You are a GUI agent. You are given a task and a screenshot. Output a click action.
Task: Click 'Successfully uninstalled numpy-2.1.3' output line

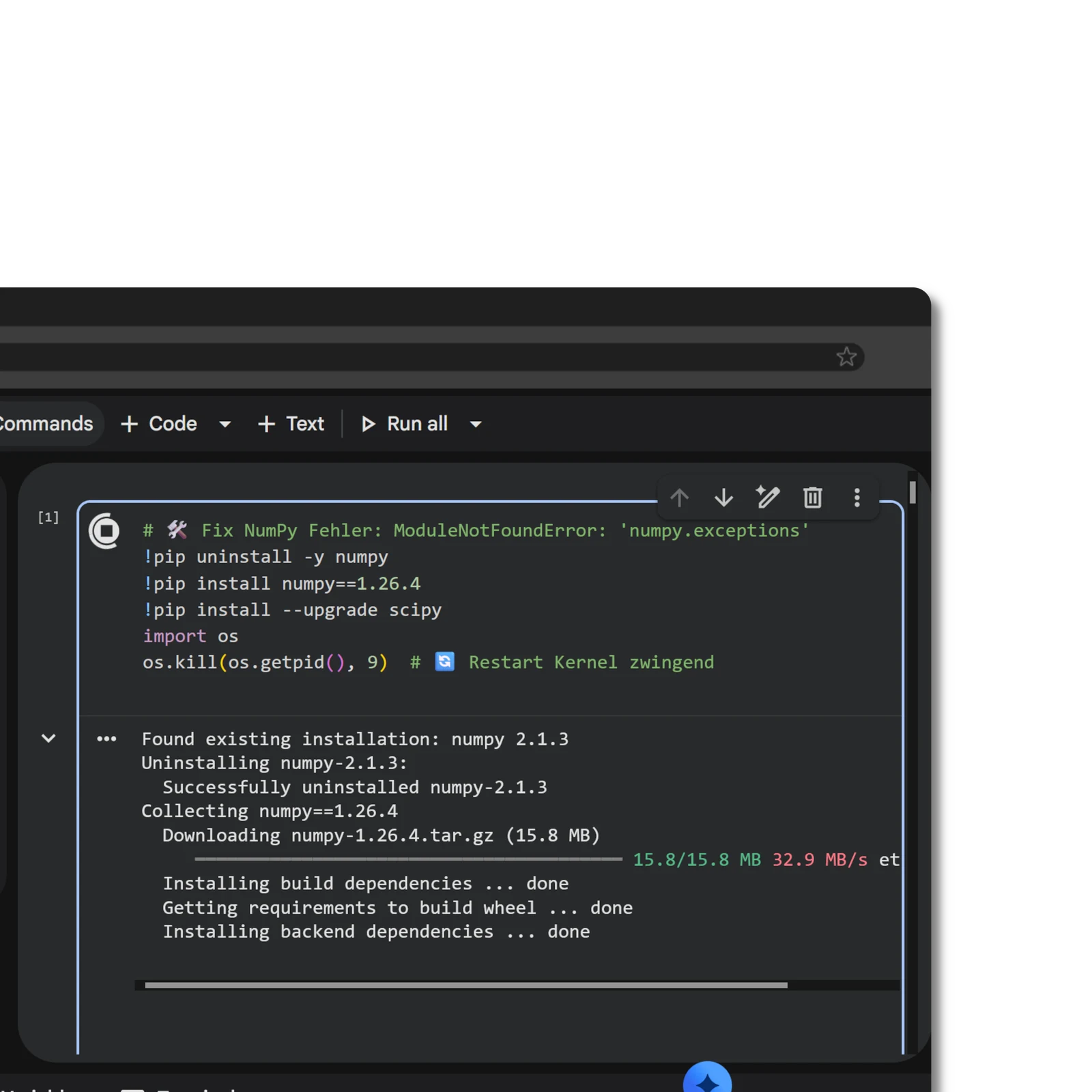point(355,787)
